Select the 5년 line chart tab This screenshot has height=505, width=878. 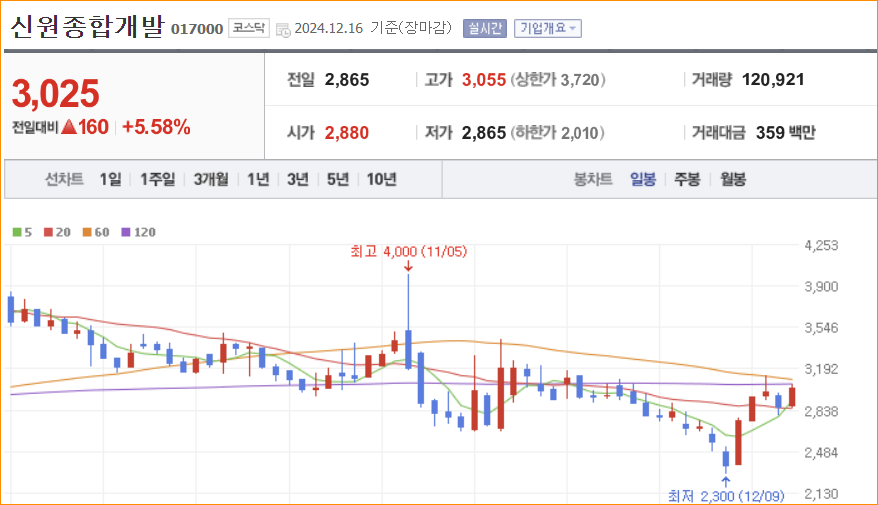(x=338, y=179)
